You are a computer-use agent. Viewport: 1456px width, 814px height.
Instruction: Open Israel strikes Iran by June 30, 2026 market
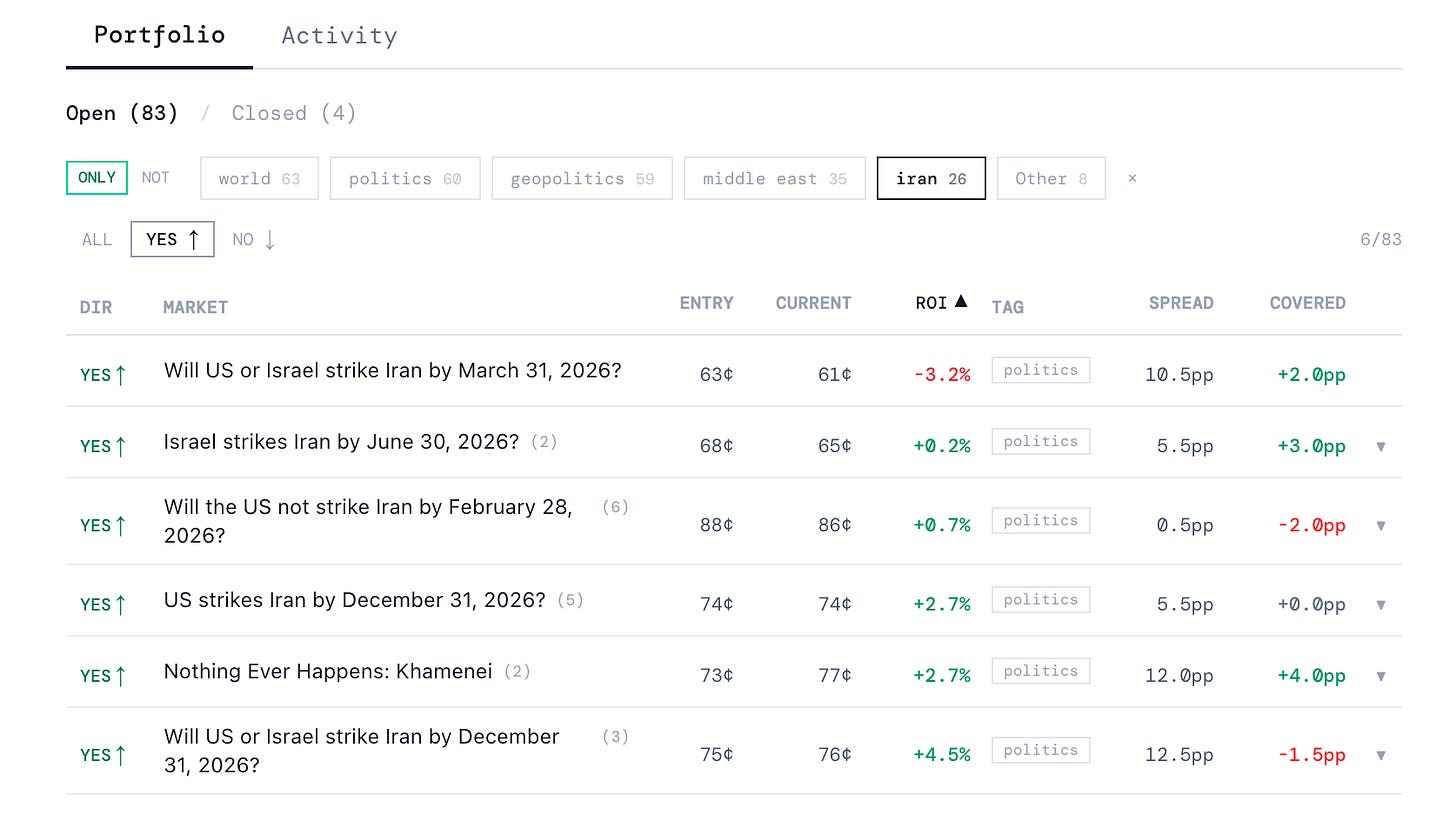click(341, 441)
